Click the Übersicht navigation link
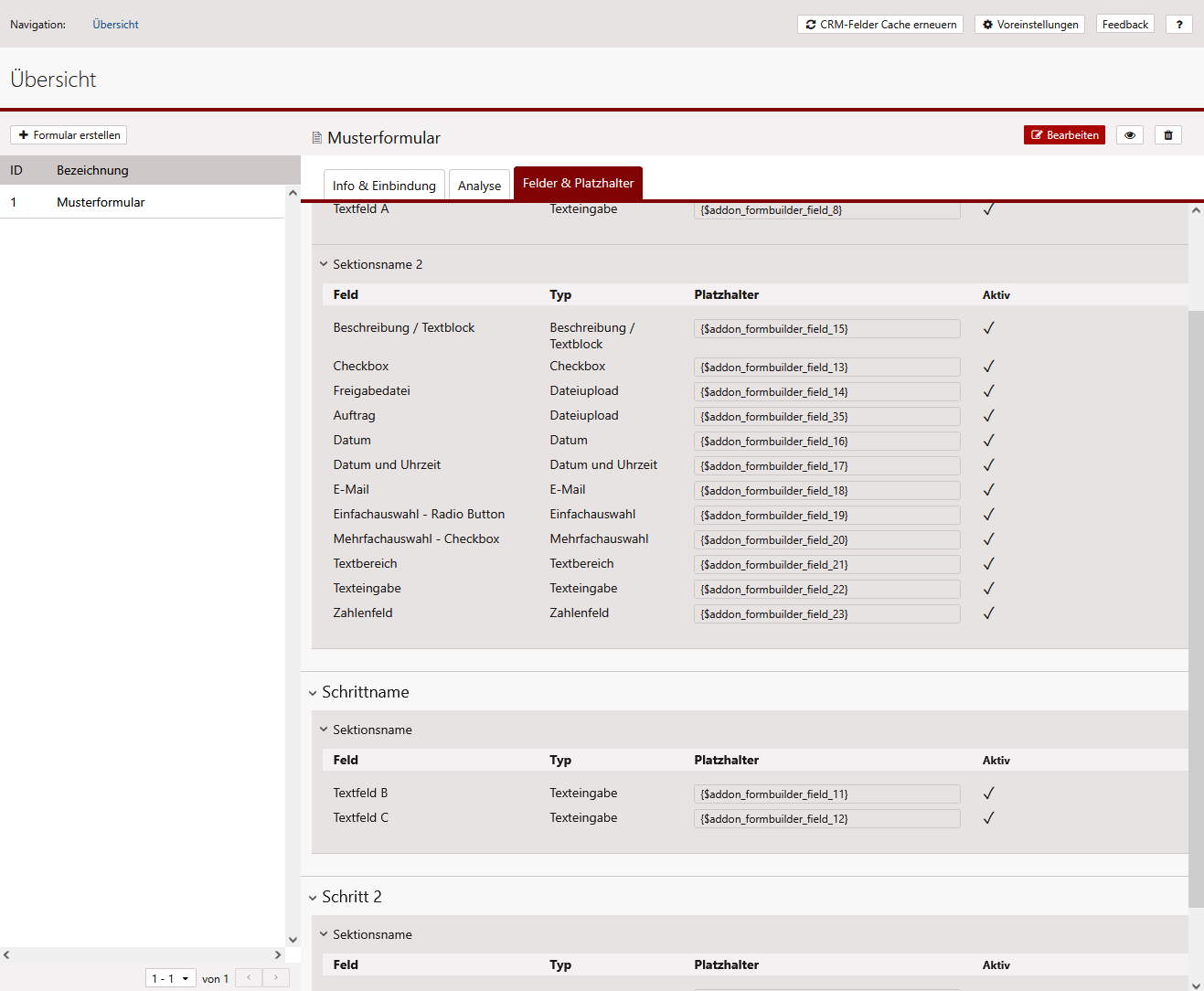 (x=115, y=25)
